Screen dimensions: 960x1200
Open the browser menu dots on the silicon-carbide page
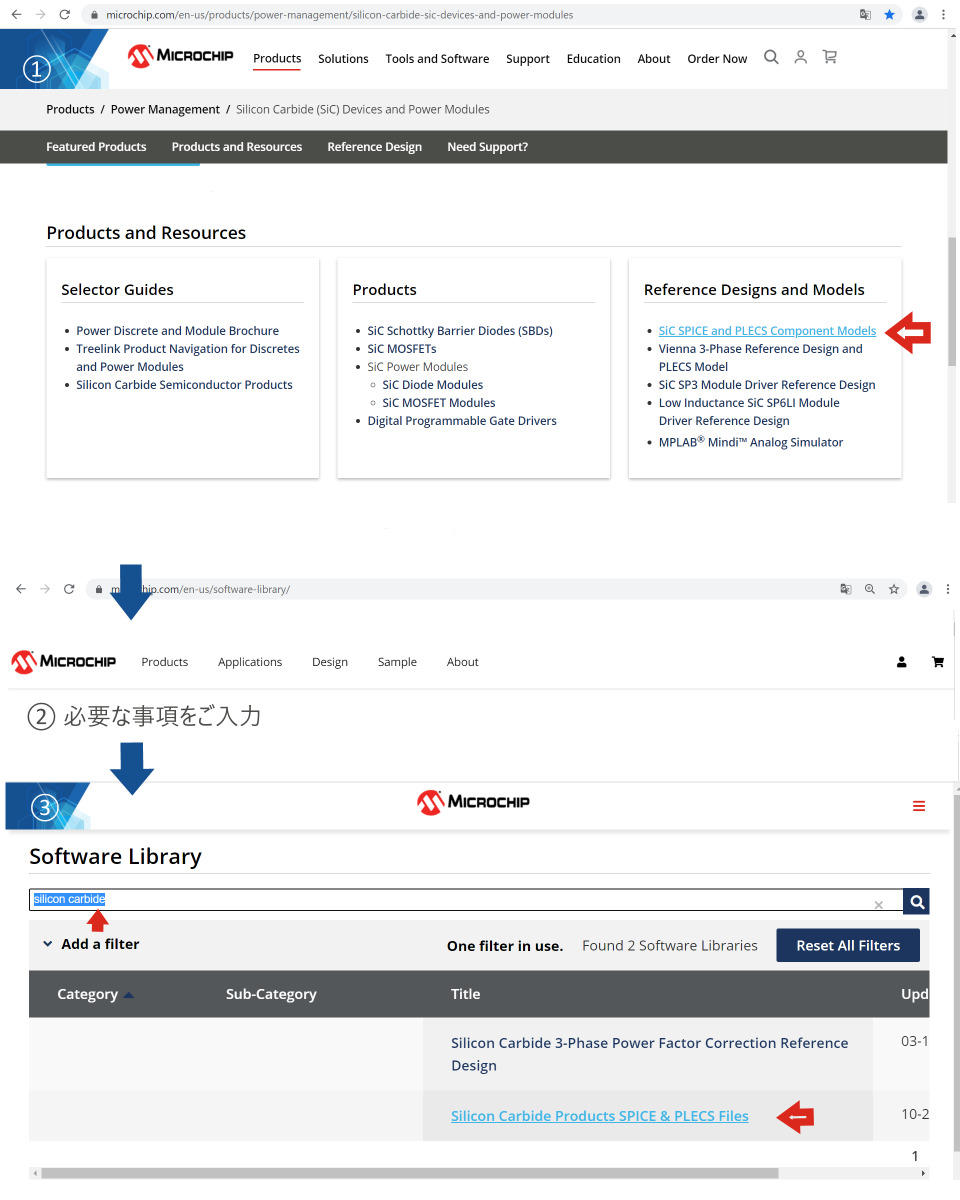[944, 15]
